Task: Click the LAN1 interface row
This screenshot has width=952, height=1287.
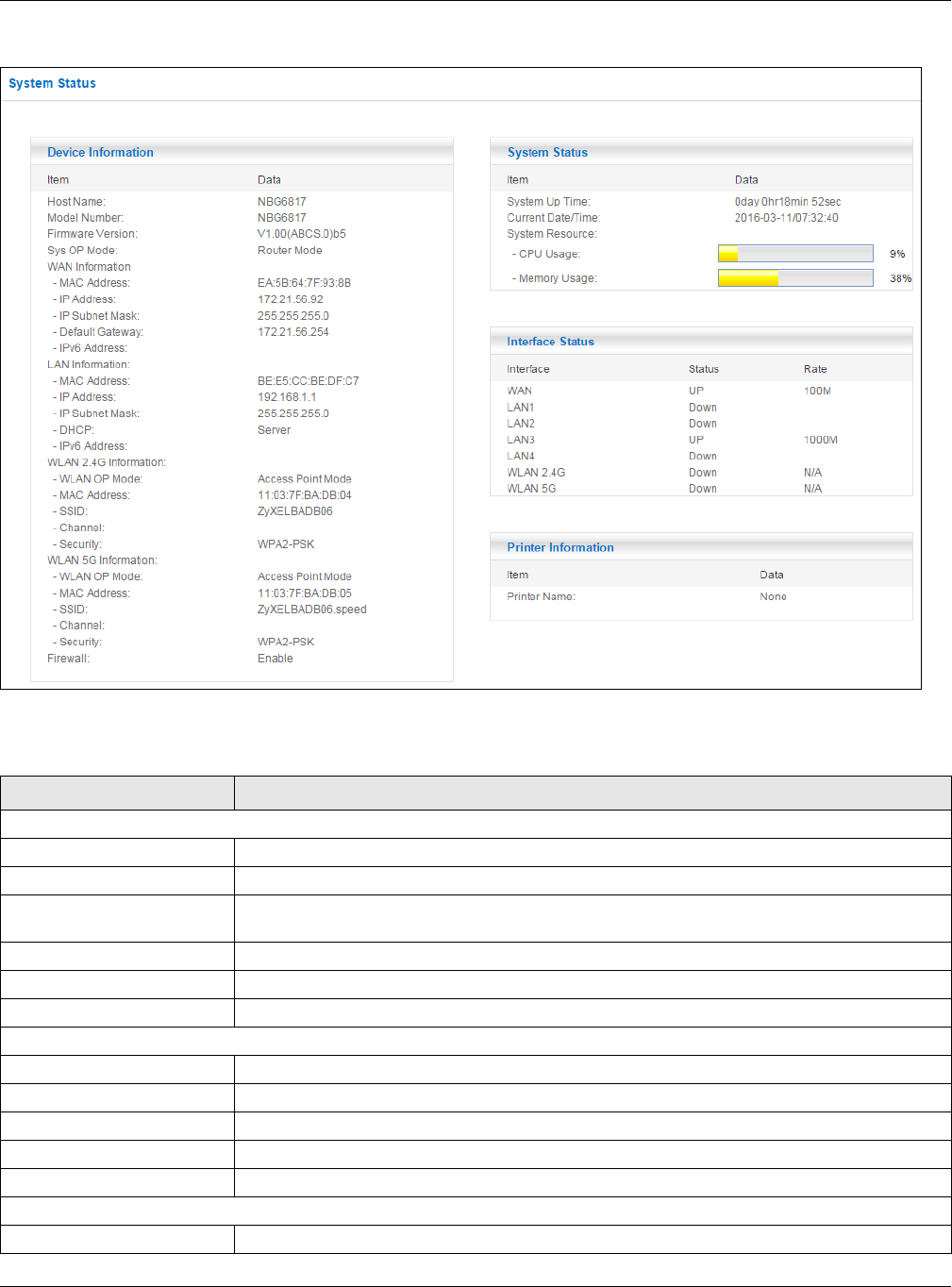Action: click(x=701, y=408)
